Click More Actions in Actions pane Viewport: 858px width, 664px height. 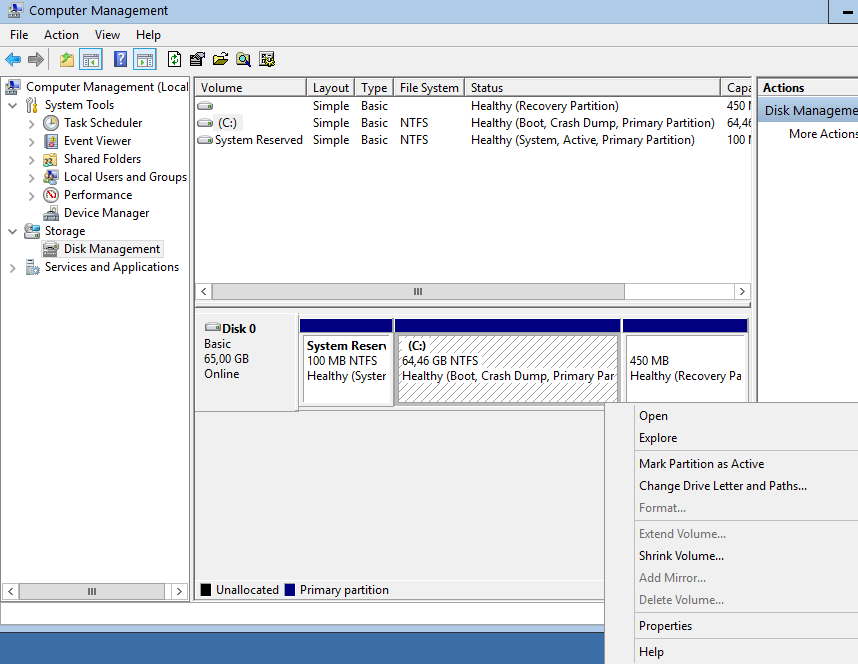(x=822, y=134)
